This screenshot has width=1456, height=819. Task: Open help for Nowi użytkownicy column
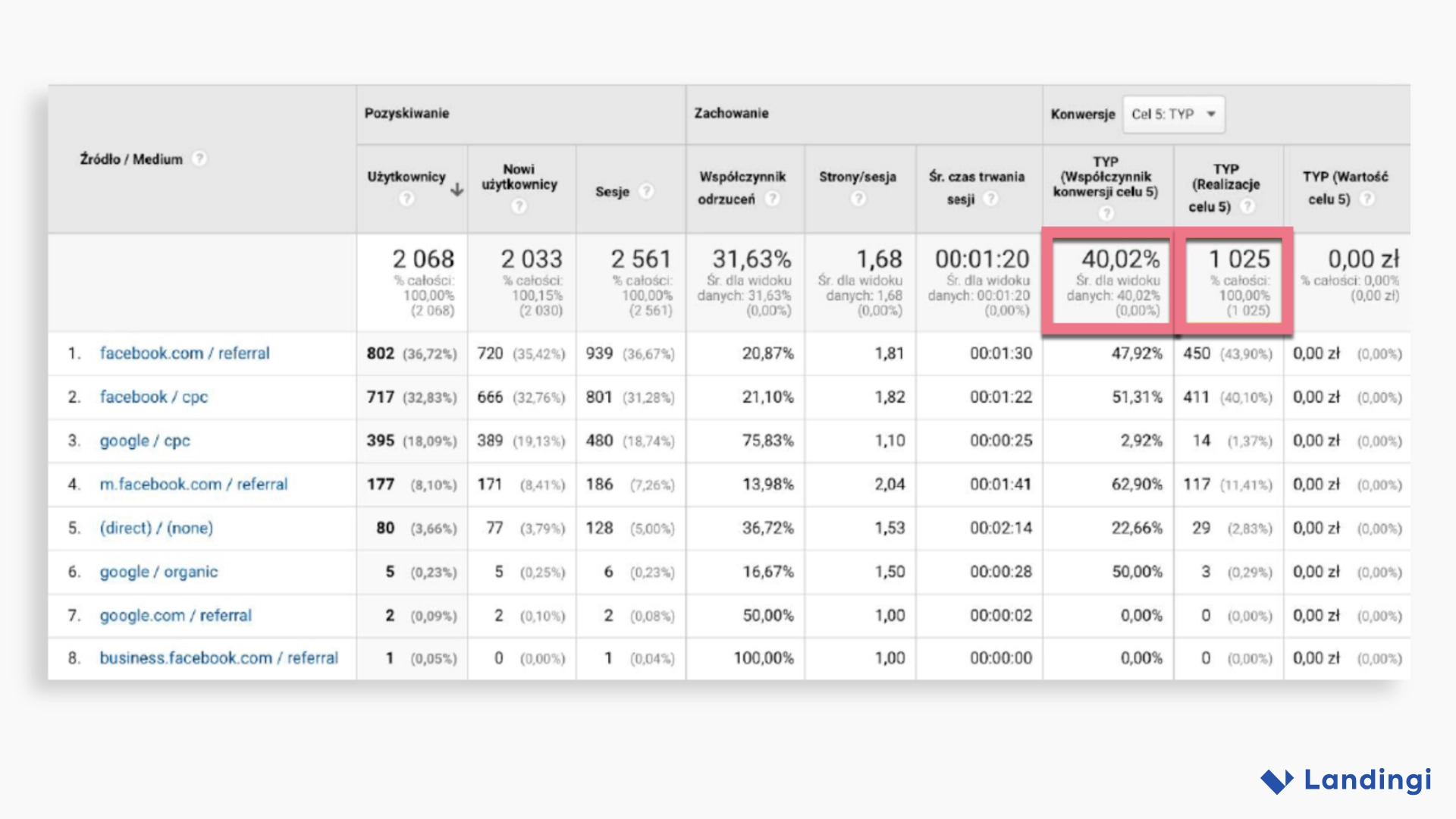pos(519,203)
